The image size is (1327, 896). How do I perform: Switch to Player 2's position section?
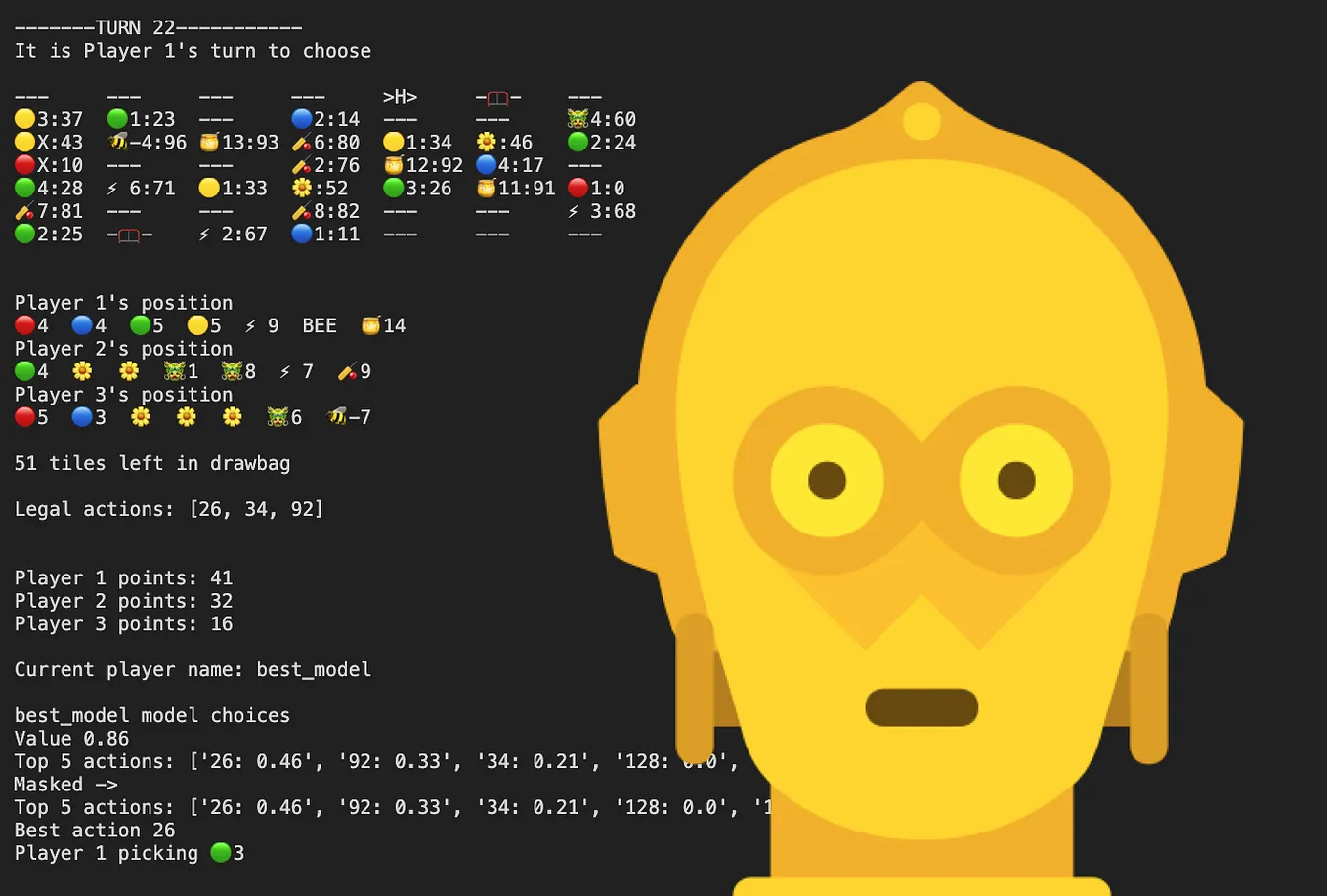point(123,348)
